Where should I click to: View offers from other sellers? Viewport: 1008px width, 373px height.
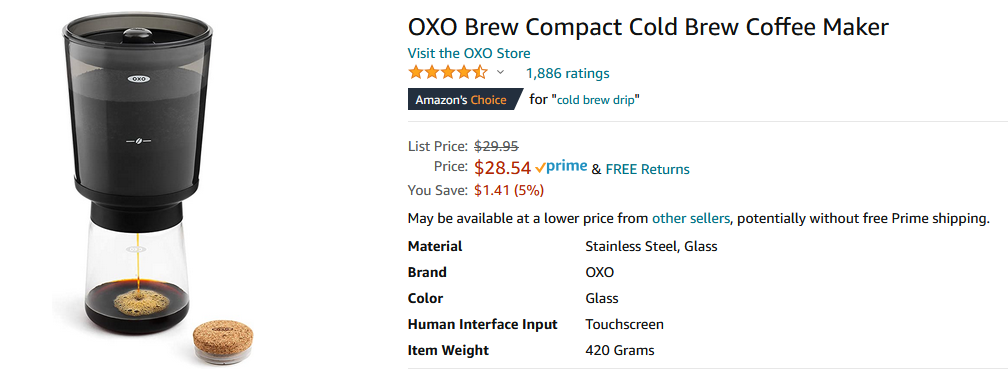pyautogui.click(x=690, y=219)
